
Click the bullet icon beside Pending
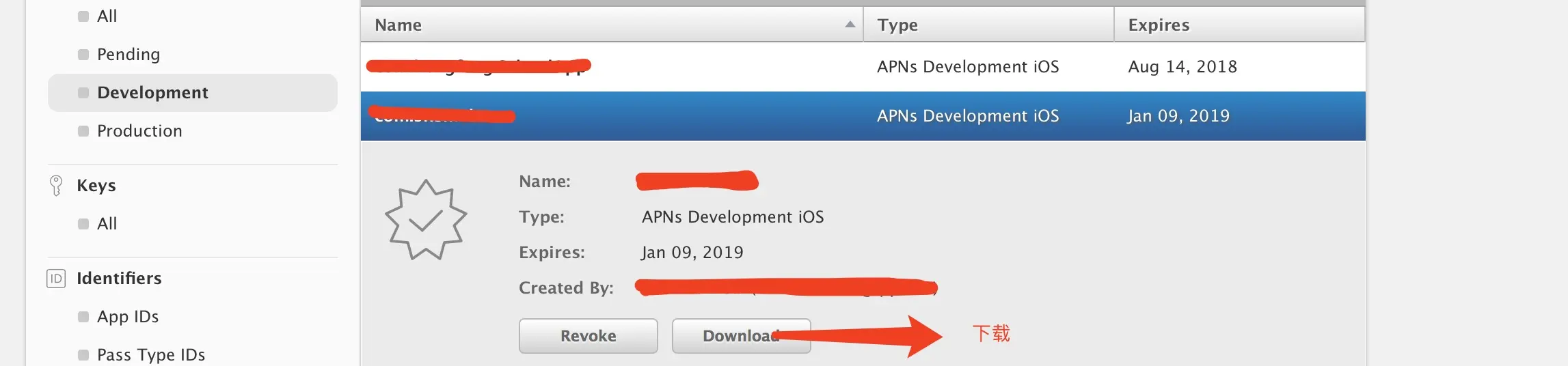point(83,55)
